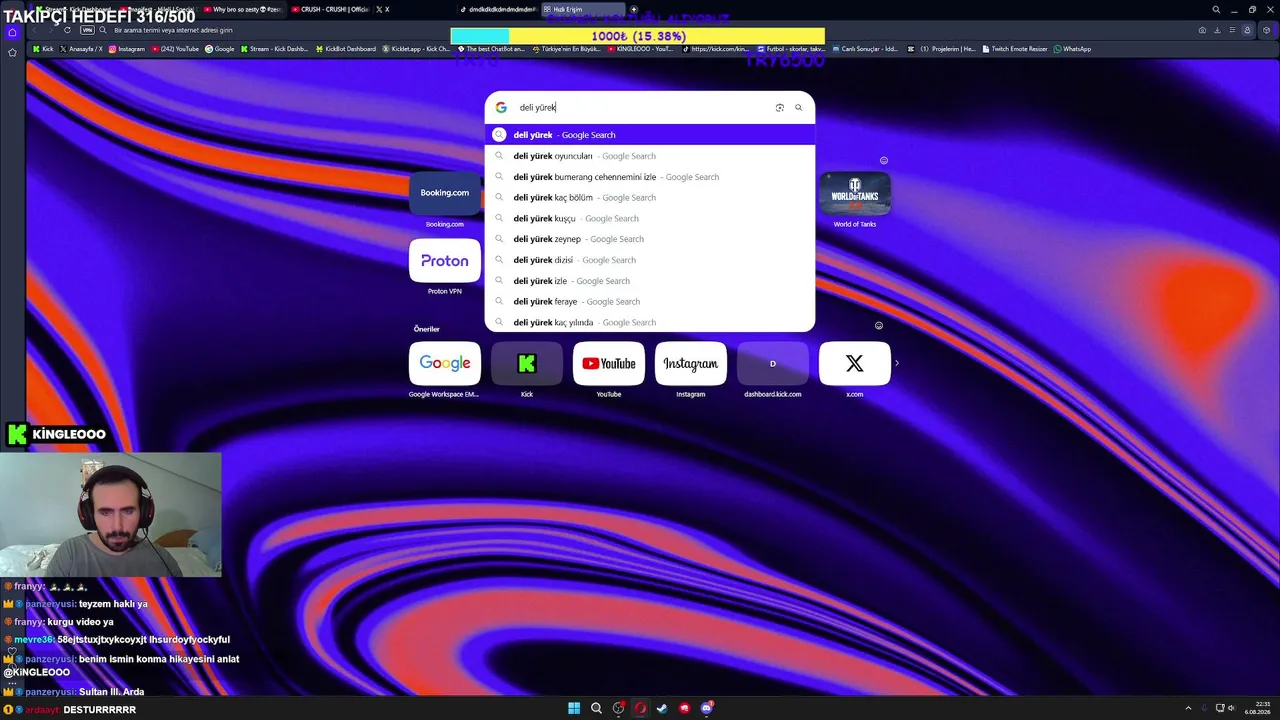Open the Twitch Emote Resizer bookmark
This screenshot has width=1280, height=720.
1016,49
